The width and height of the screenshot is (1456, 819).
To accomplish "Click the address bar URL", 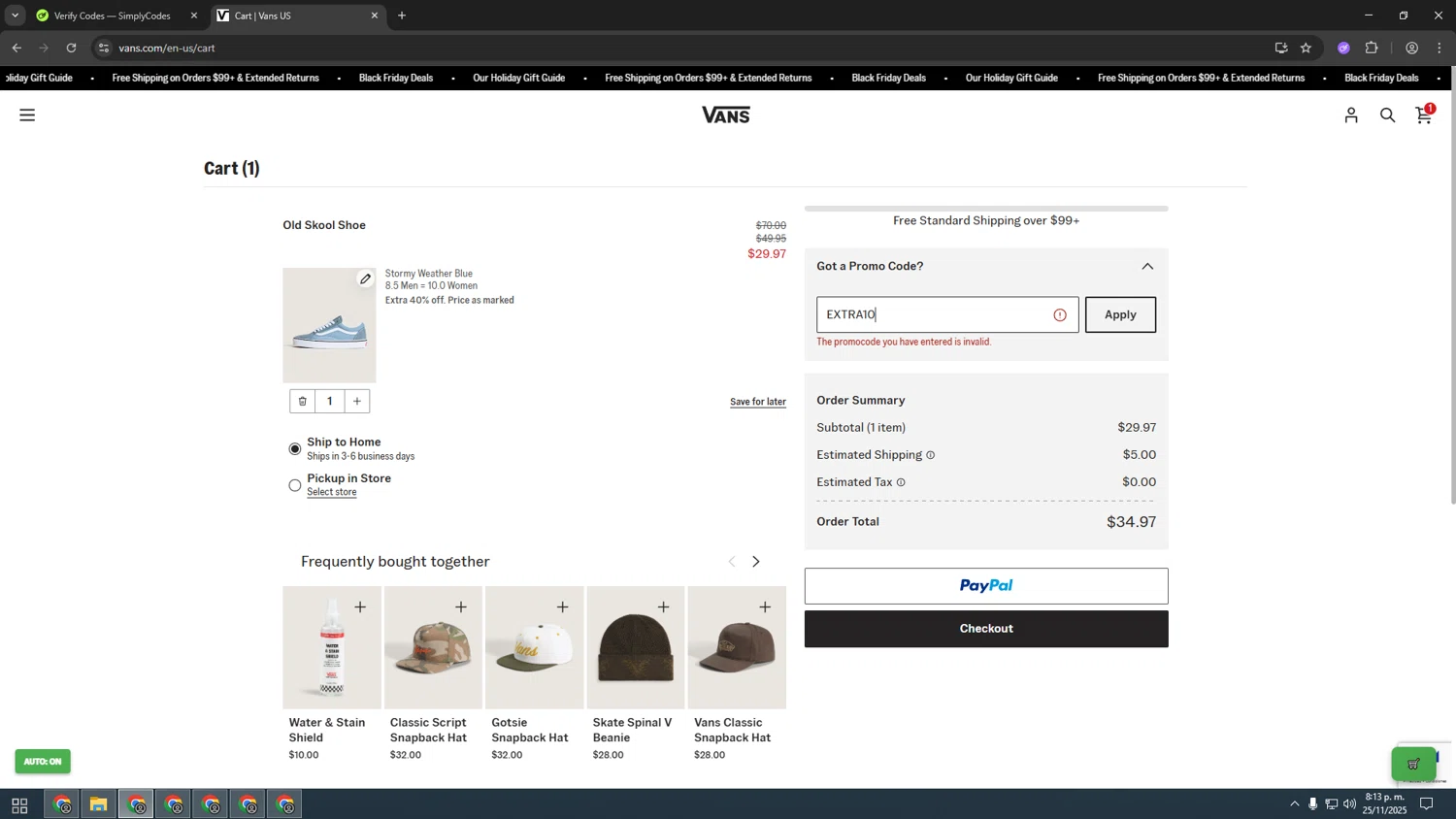I will coord(167,48).
